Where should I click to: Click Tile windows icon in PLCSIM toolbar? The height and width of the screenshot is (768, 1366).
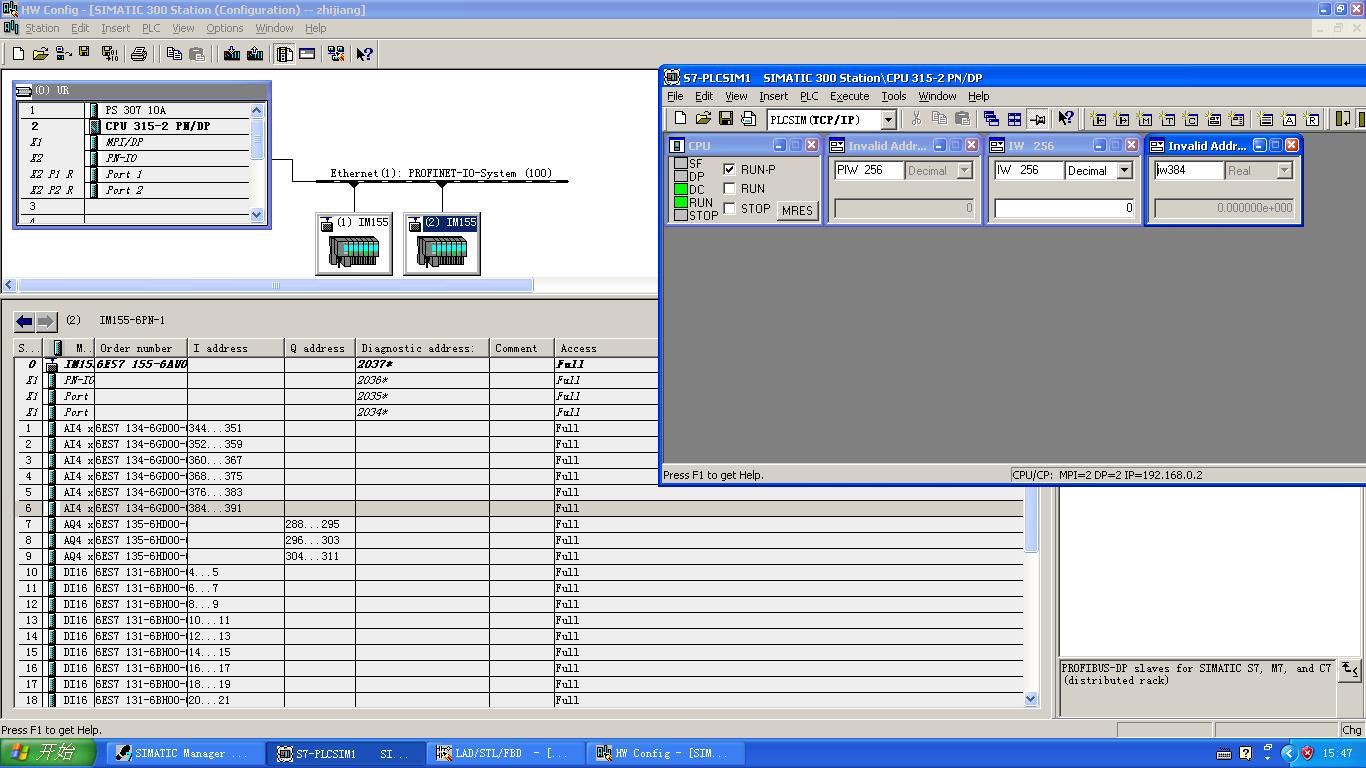(x=1014, y=119)
